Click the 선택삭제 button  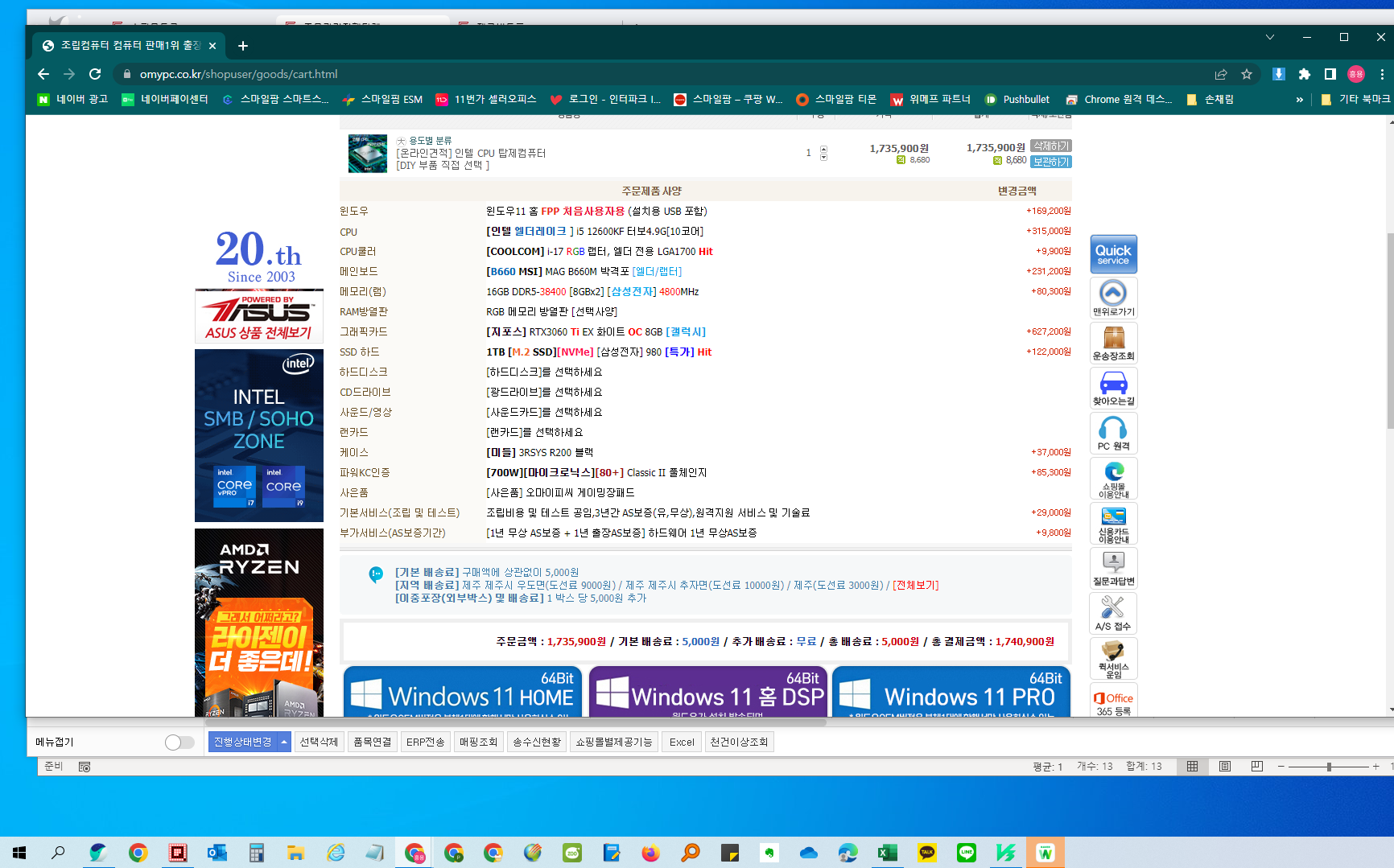pyautogui.click(x=319, y=742)
